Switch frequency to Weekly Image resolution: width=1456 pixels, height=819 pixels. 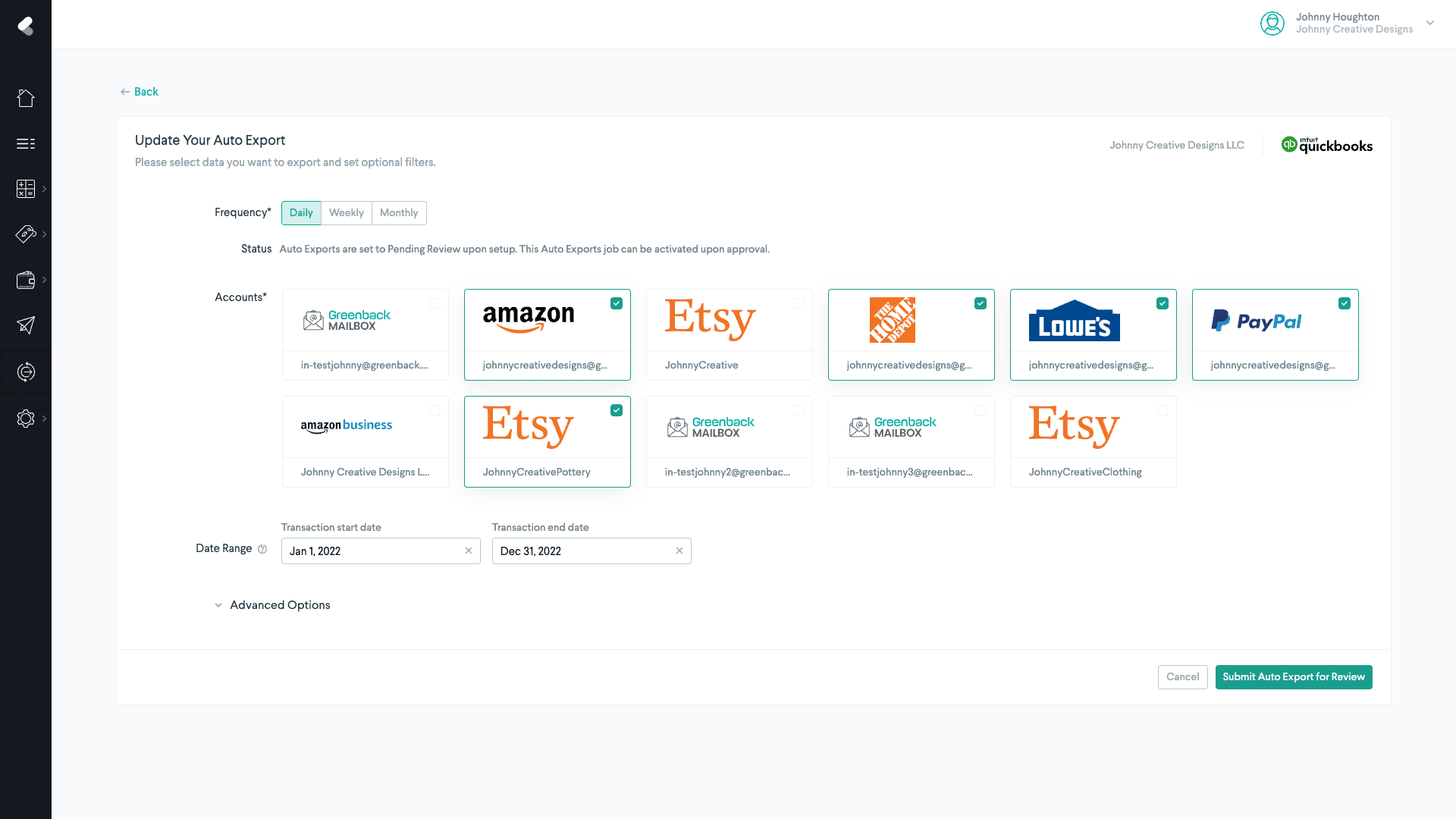click(x=347, y=213)
